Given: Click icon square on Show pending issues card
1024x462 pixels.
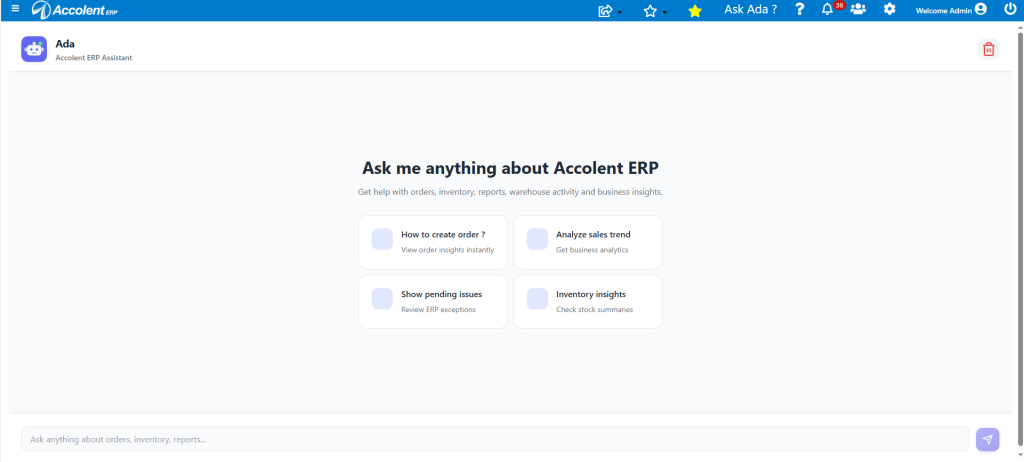Looking at the screenshot, I should [382, 299].
